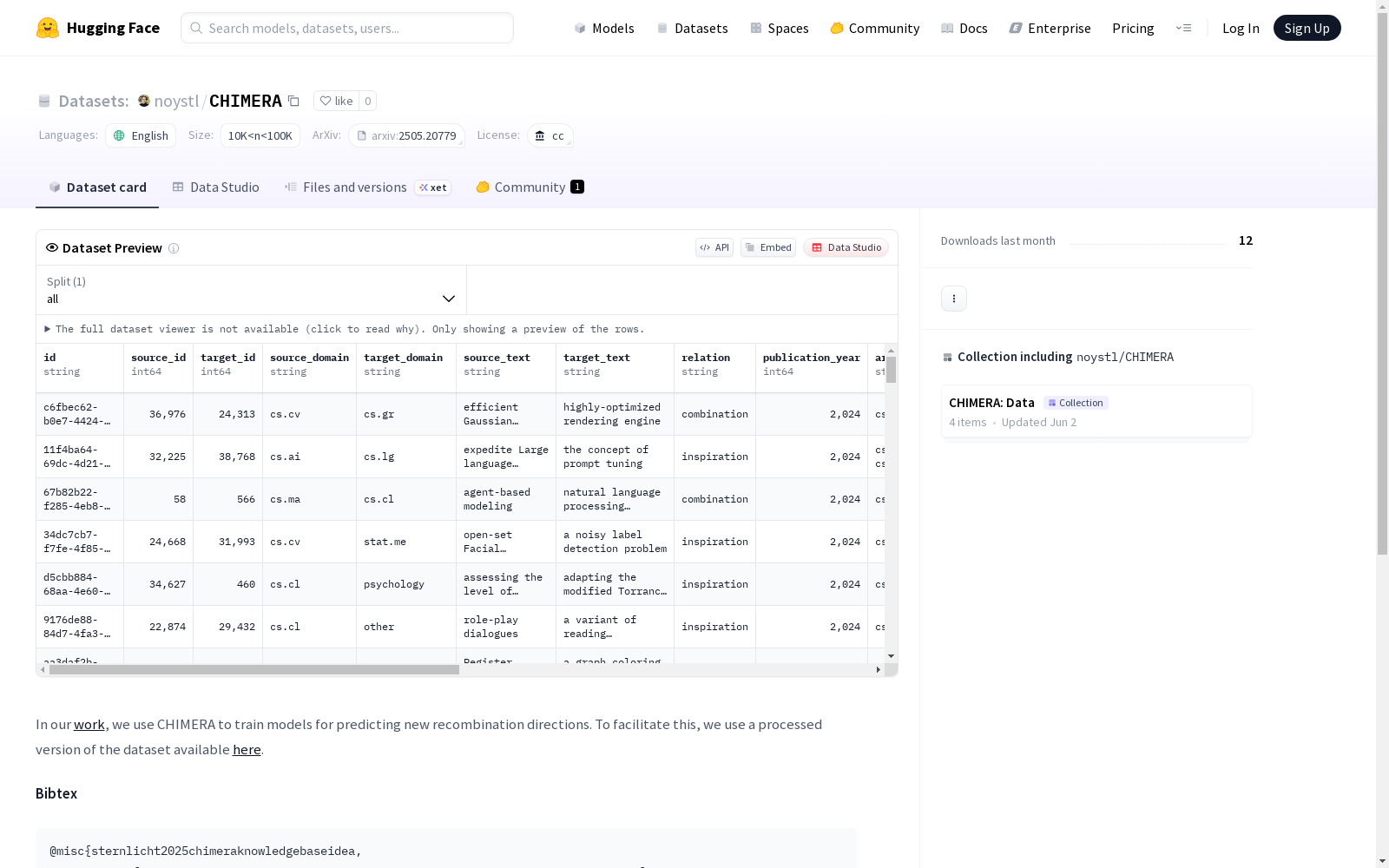Image resolution: width=1389 pixels, height=868 pixels.
Task: Open Community in top navigation
Action: tap(874, 28)
